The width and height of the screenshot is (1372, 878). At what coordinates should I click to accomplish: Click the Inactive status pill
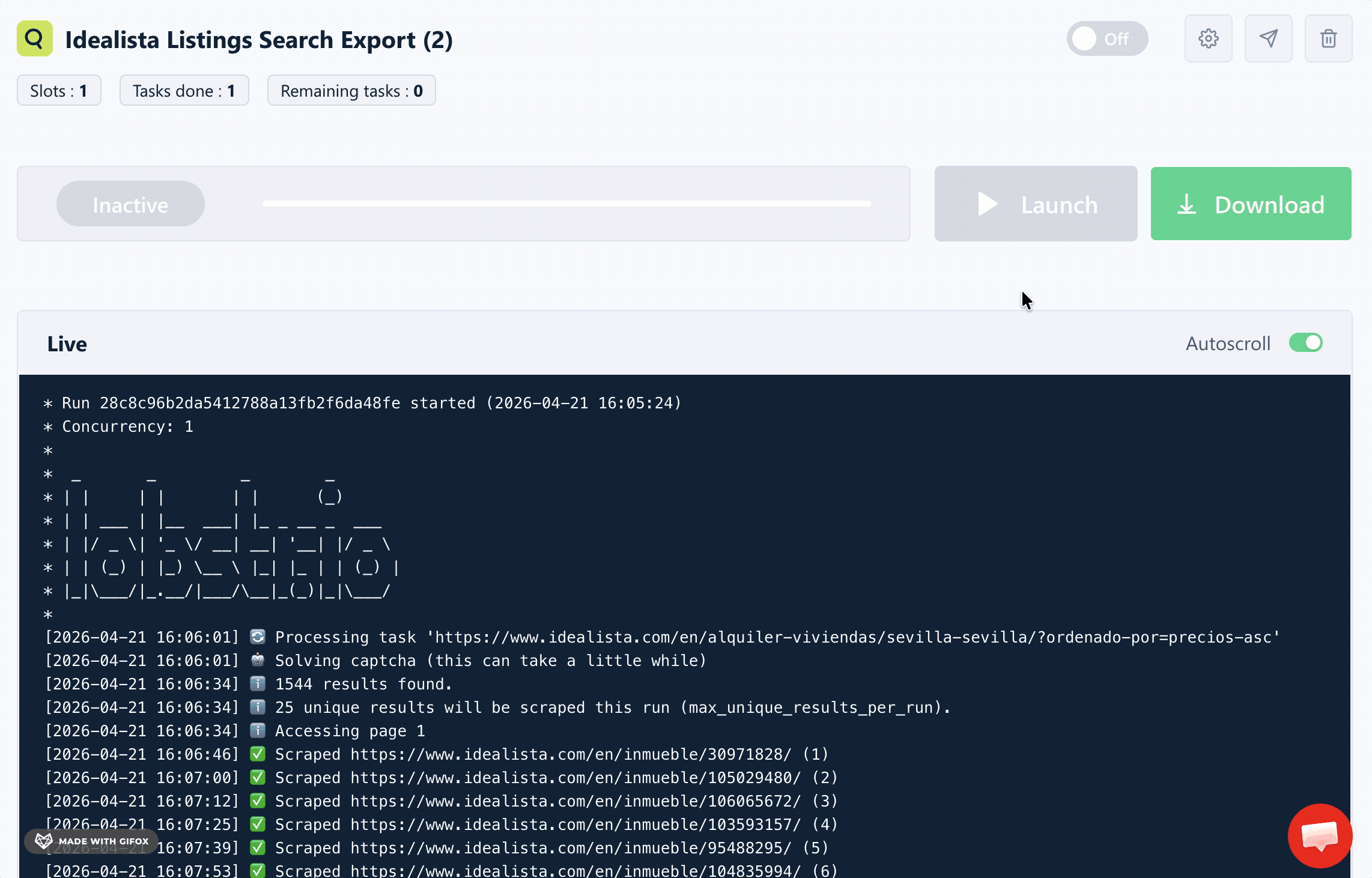click(x=130, y=204)
